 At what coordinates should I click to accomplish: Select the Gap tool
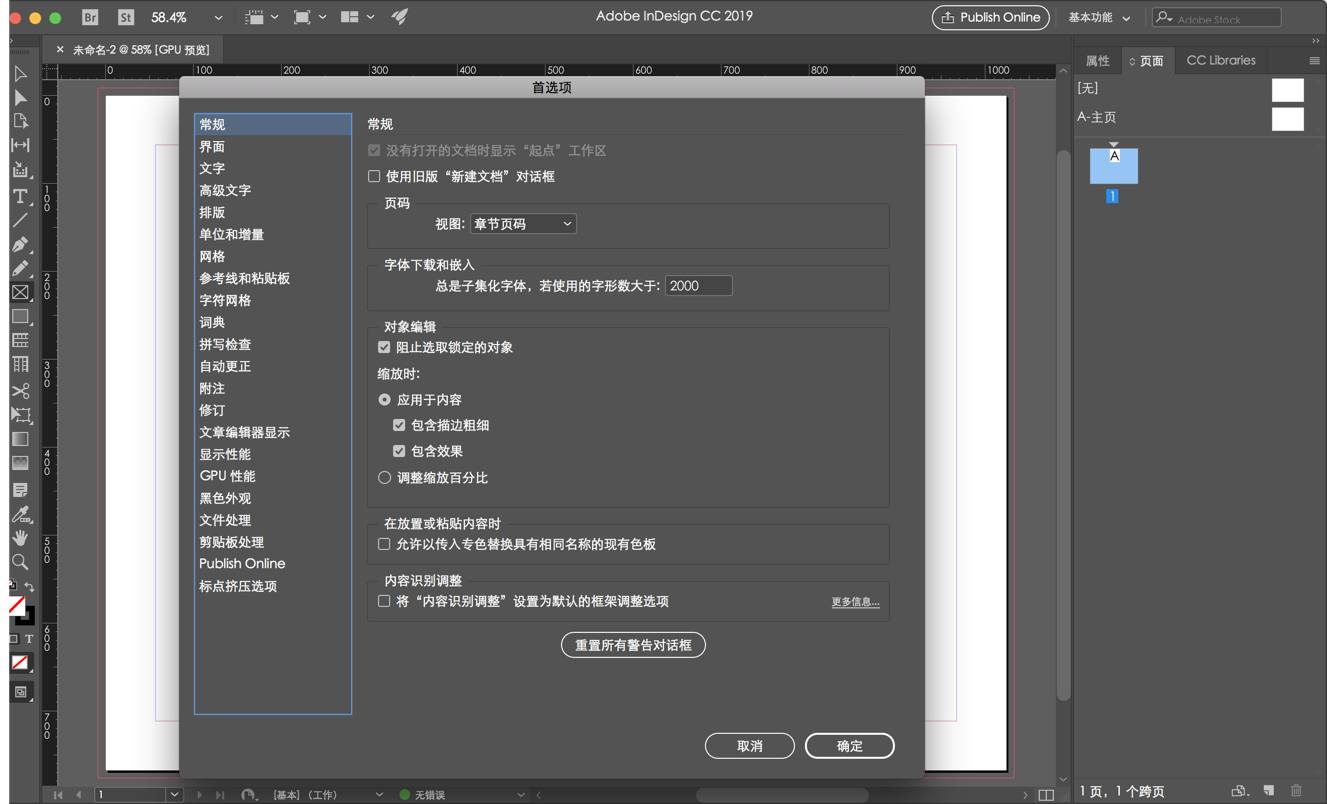point(20,146)
